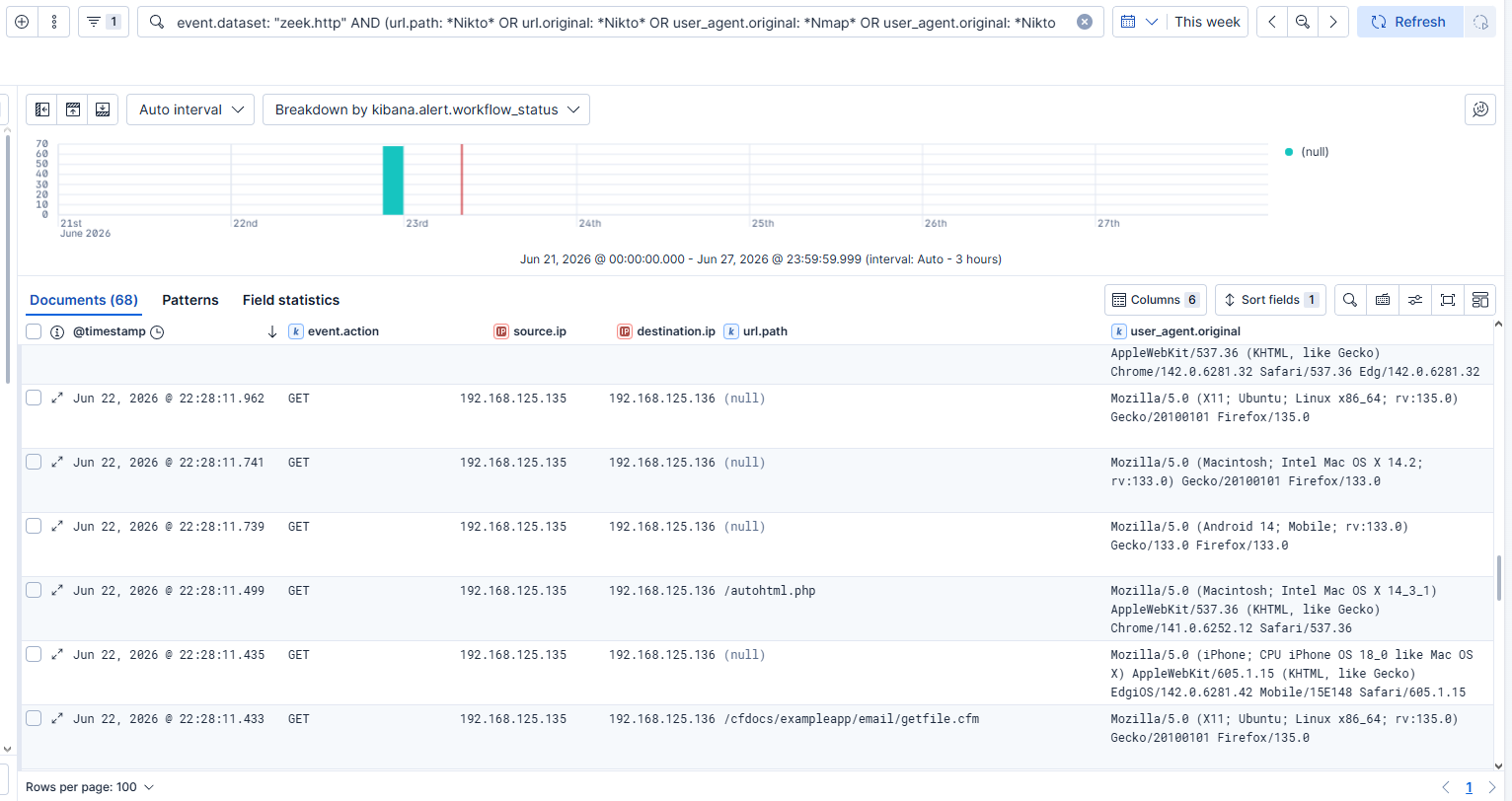1512x801 pixels.
Task: Expand the 22:28:11.499 document details
Action: (x=57, y=591)
